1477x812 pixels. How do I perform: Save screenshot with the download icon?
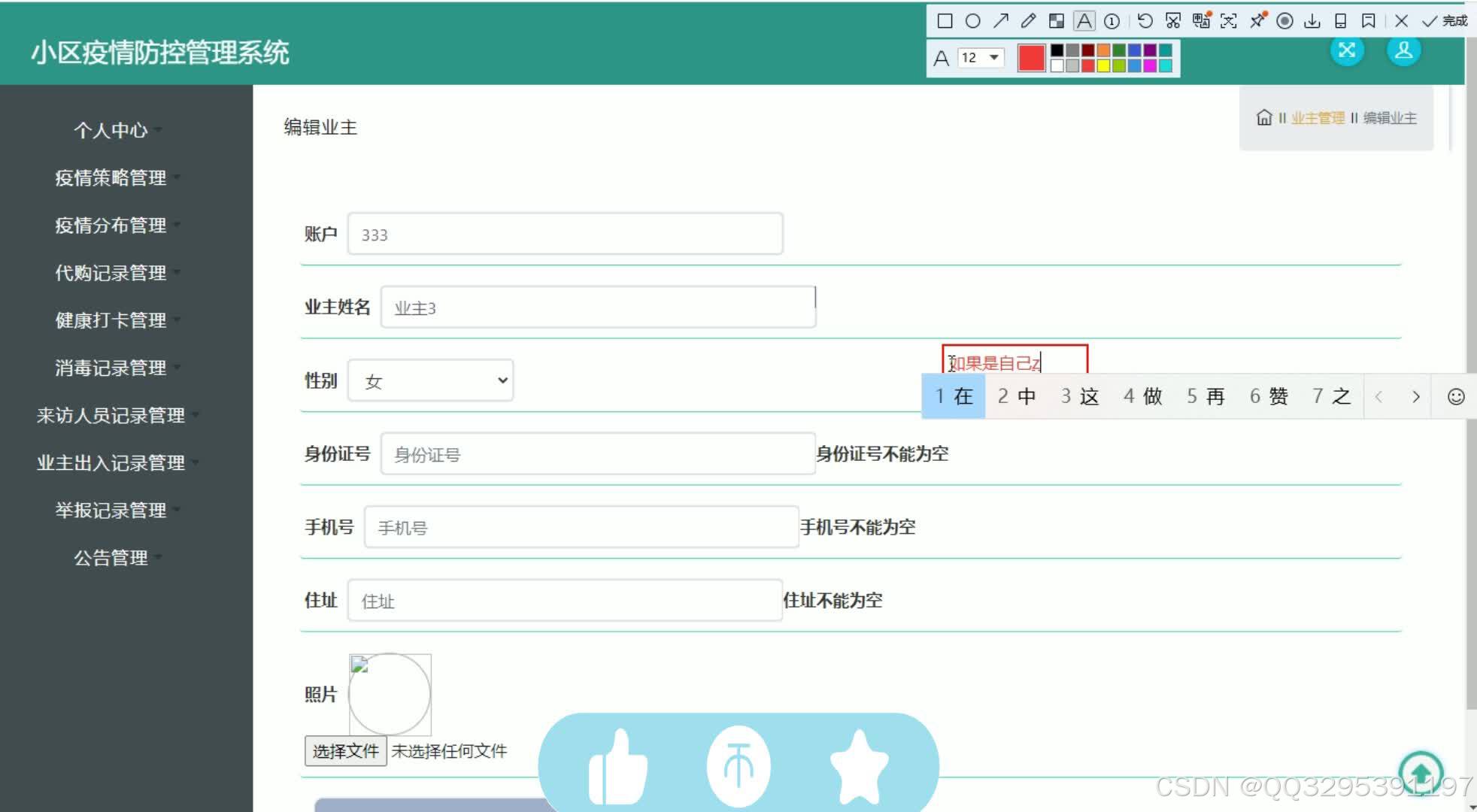point(1312,21)
